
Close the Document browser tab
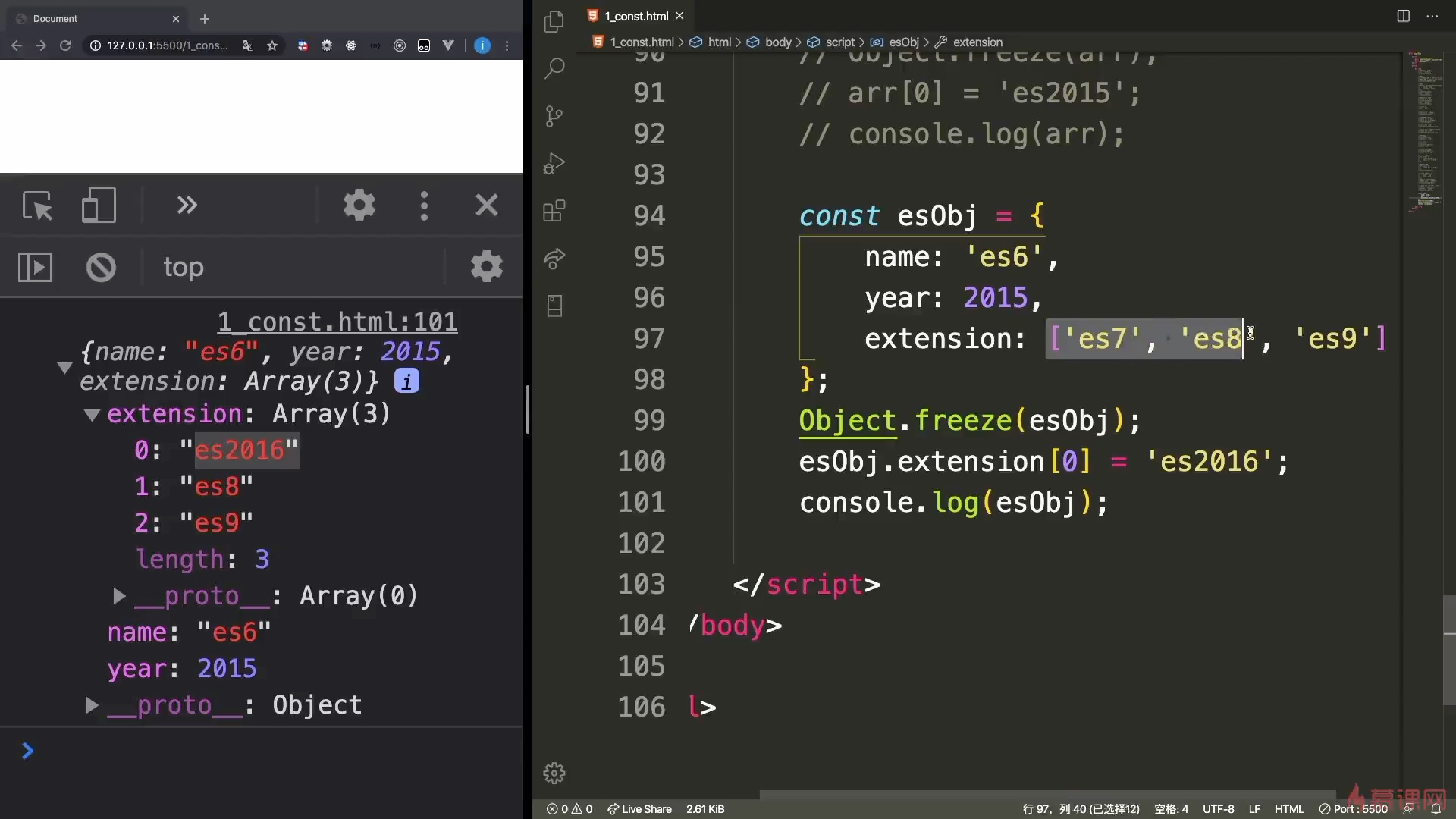pos(176,19)
